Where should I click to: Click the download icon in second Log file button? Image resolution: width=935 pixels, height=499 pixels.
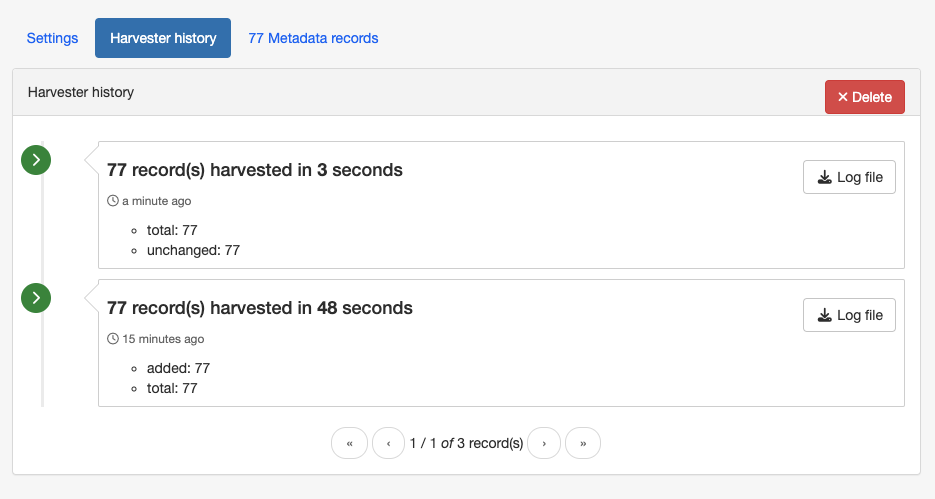click(825, 315)
